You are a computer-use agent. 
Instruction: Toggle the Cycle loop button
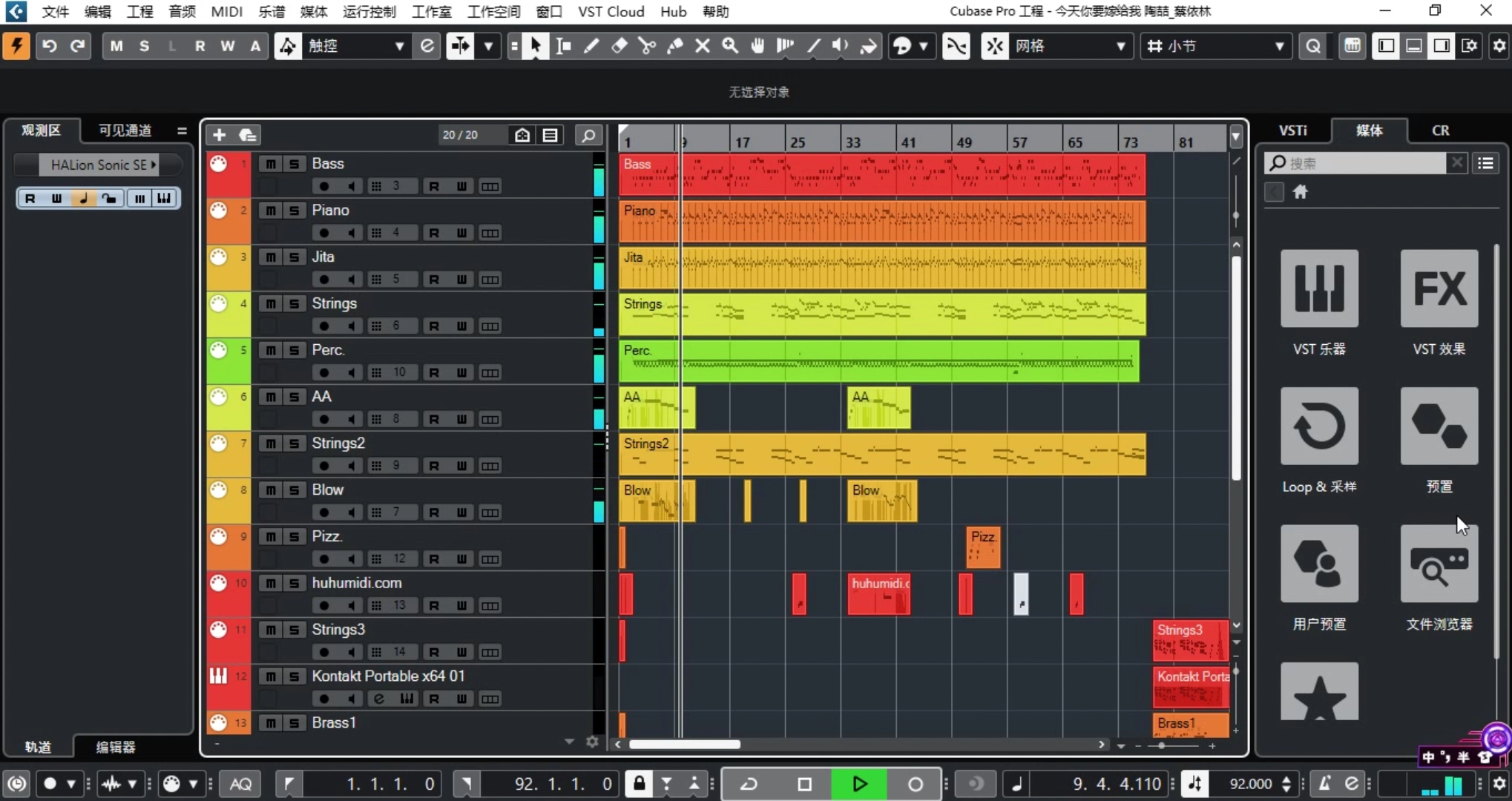[x=749, y=784]
